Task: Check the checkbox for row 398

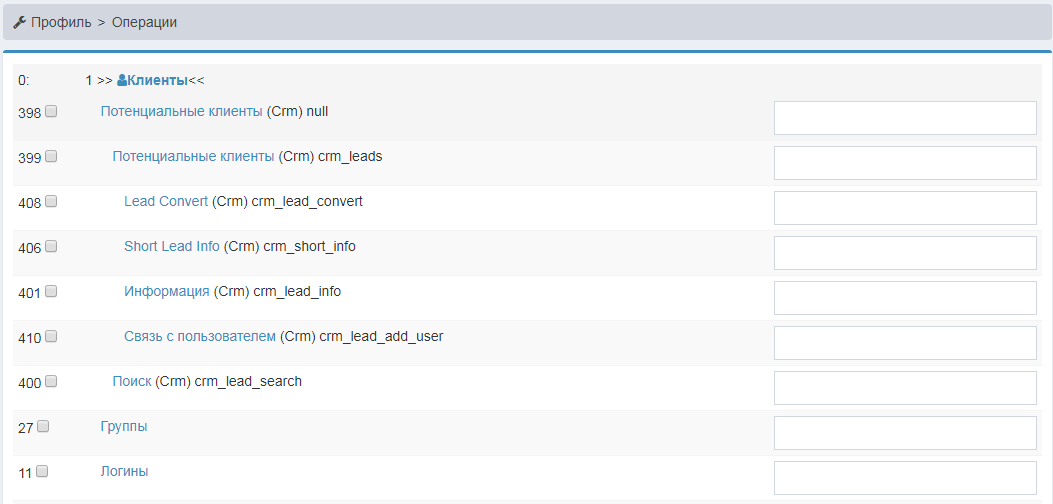Action: (51, 112)
